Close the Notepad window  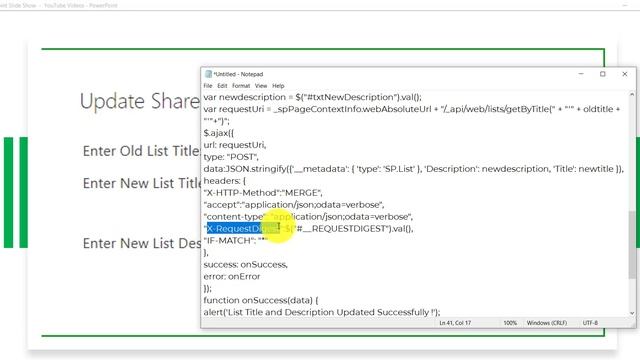[624, 74]
